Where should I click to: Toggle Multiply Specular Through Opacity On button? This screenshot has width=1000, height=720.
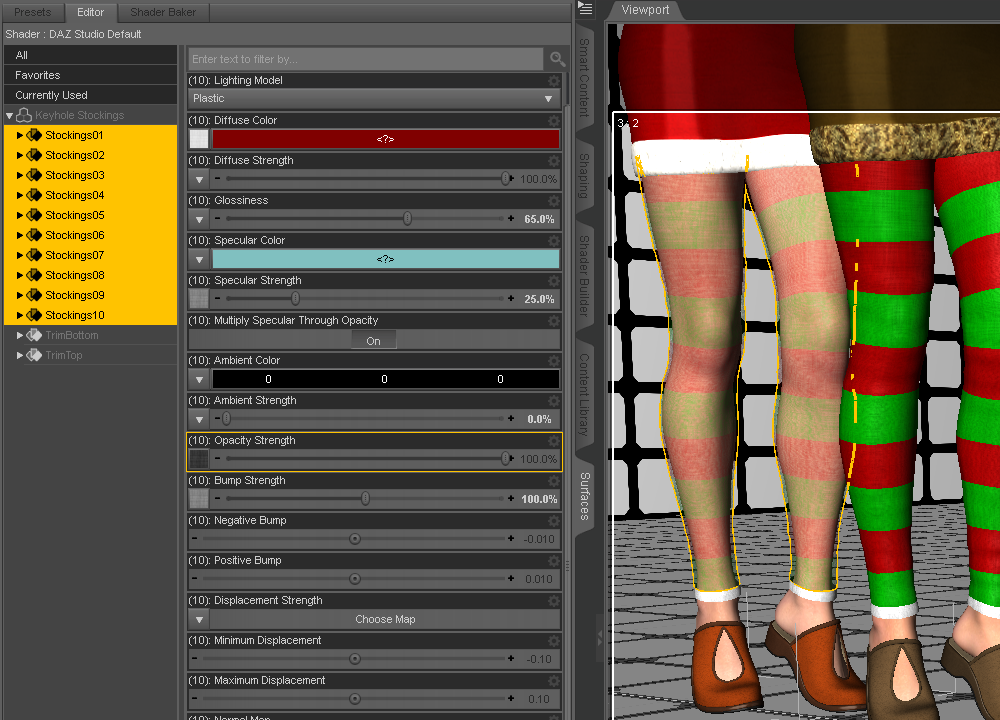(x=374, y=341)
